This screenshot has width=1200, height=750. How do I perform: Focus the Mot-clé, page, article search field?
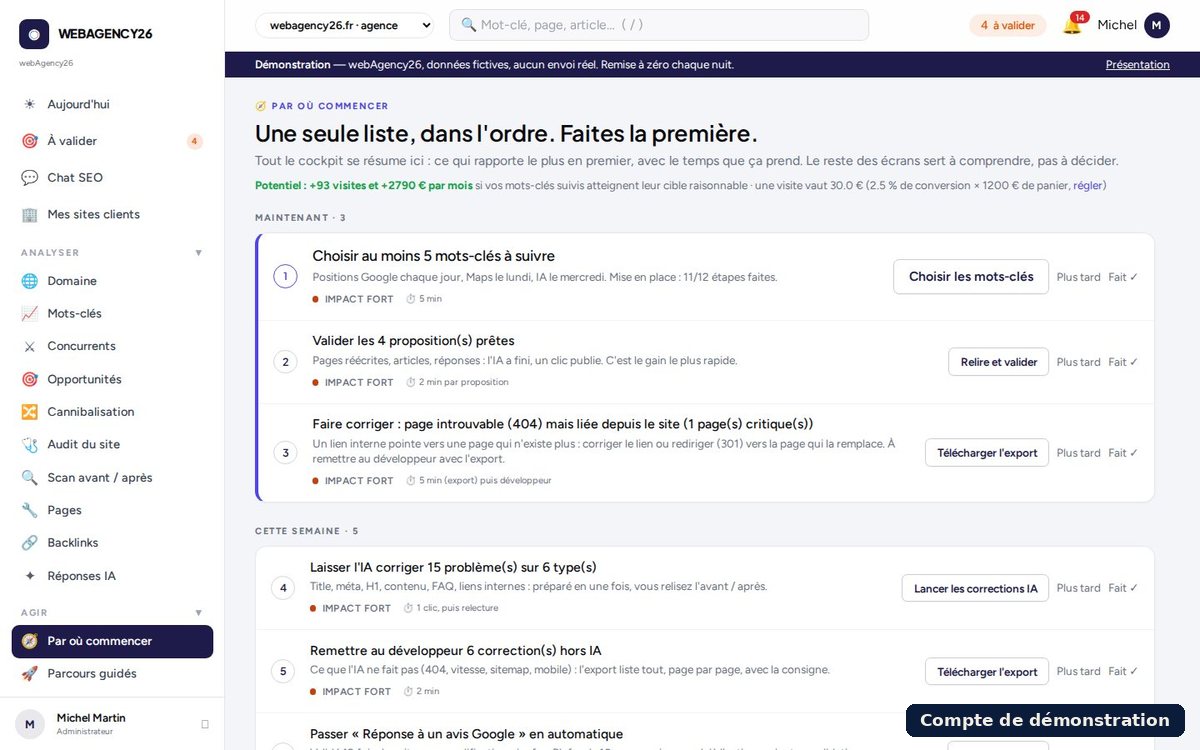click(x=659, y=25)
